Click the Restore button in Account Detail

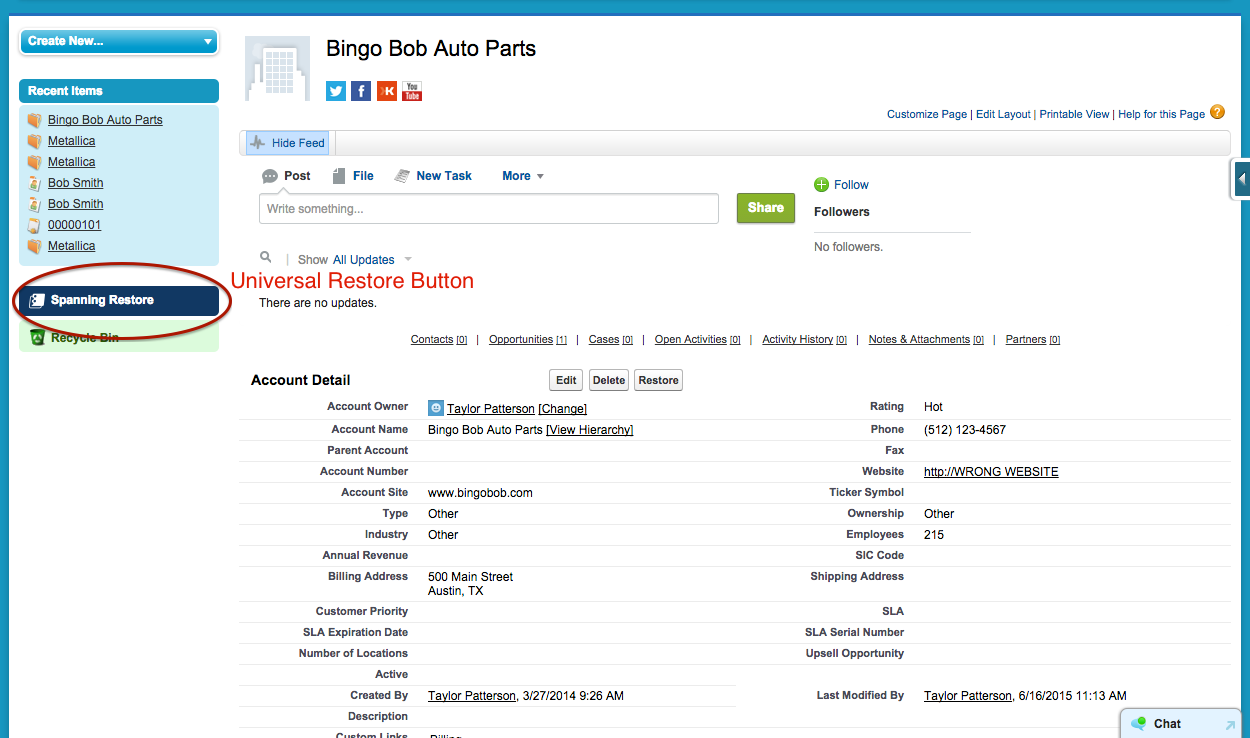coord(658,380)
